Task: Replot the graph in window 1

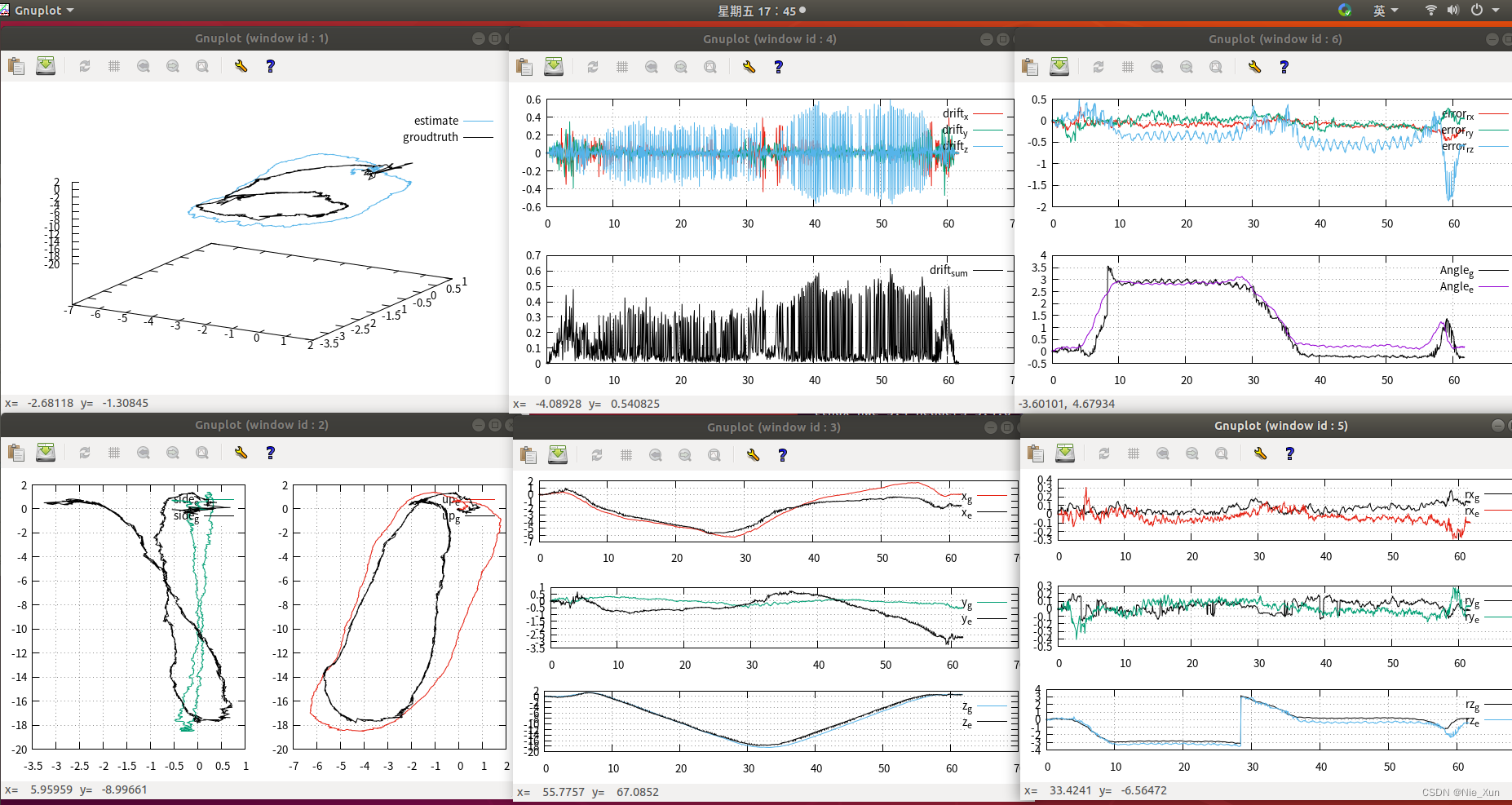Action: (85, 66)
